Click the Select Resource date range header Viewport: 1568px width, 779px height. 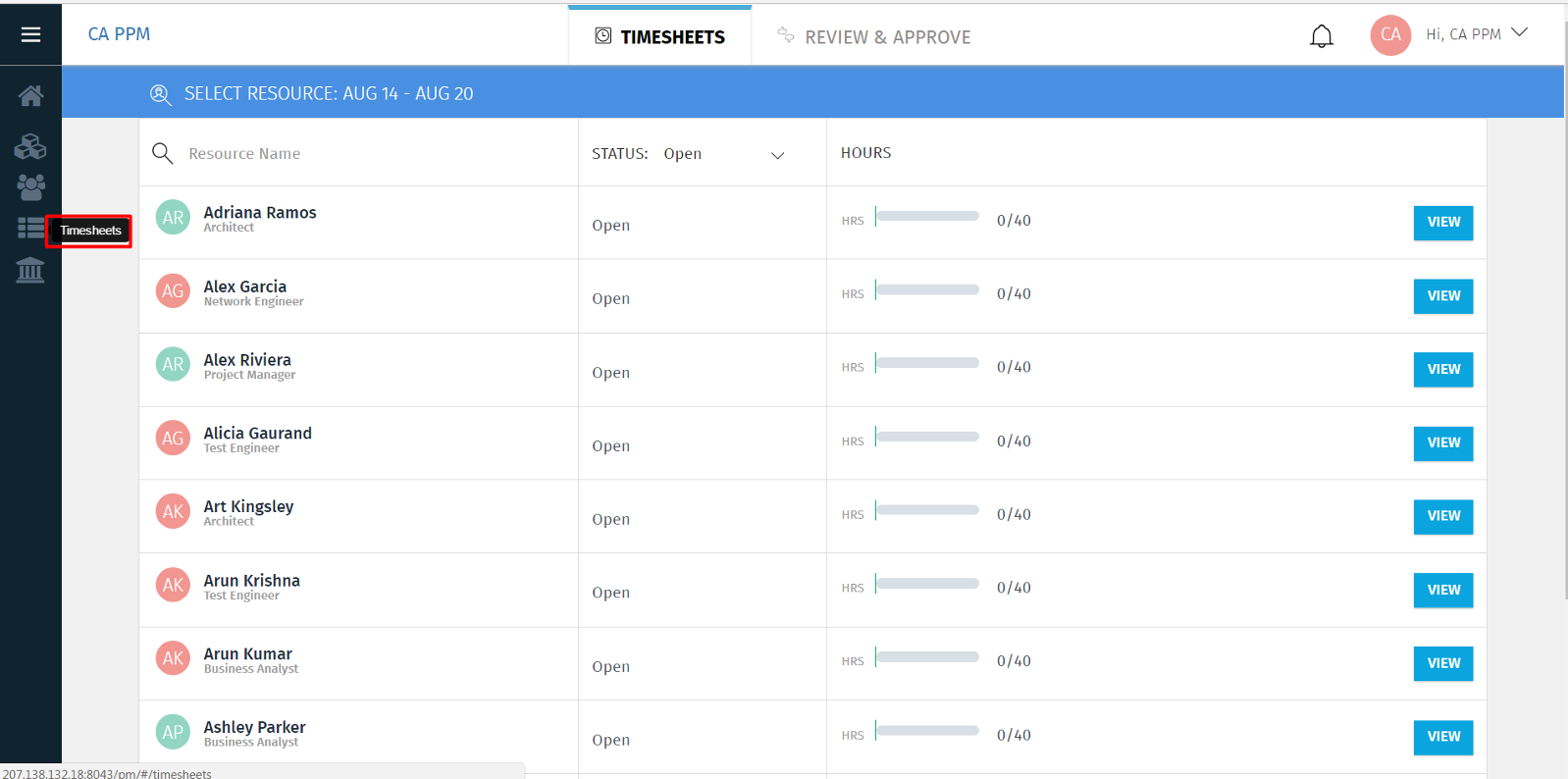click(329, 94)
